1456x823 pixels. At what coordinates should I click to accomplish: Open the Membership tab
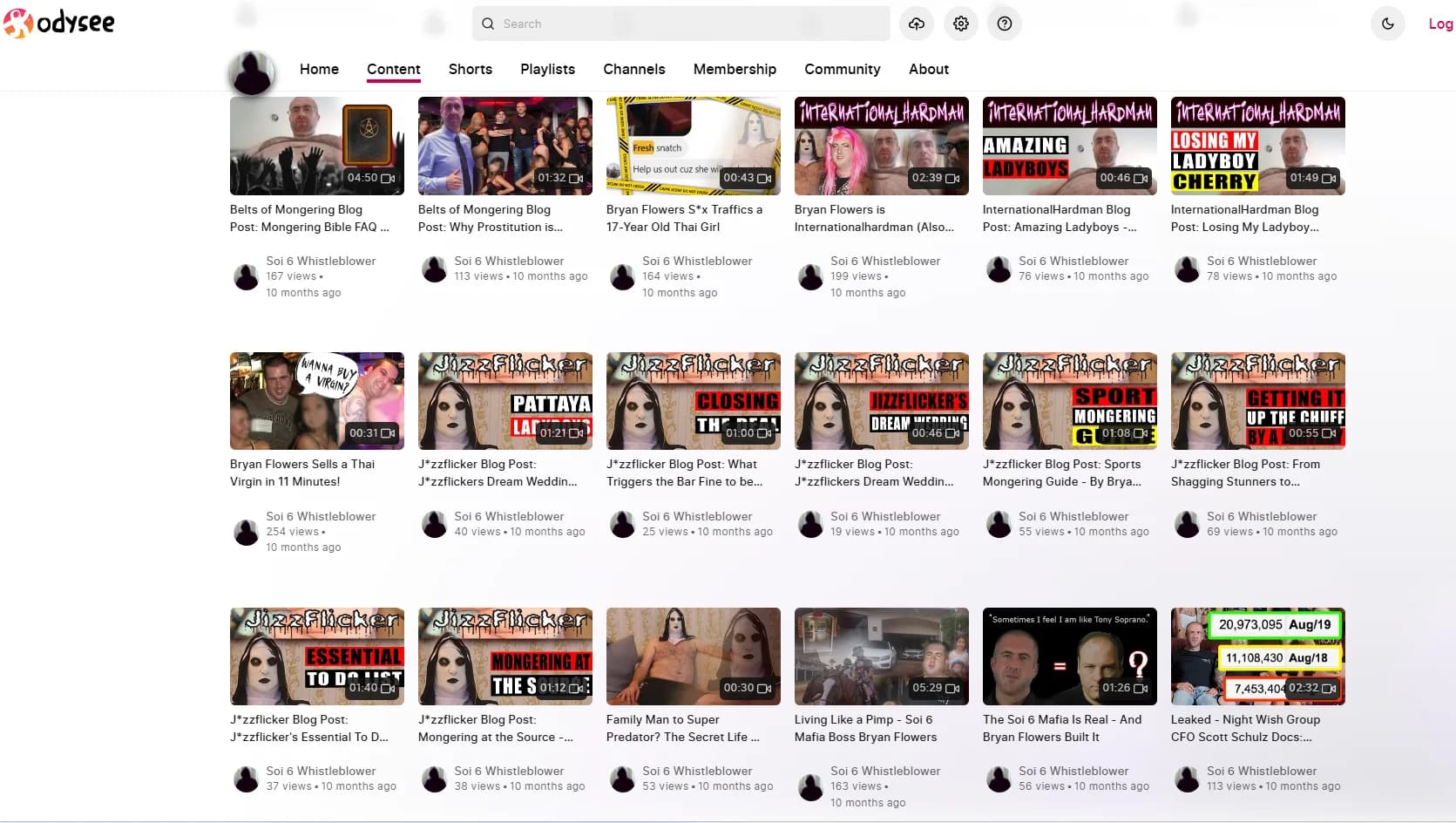[735, 69]
